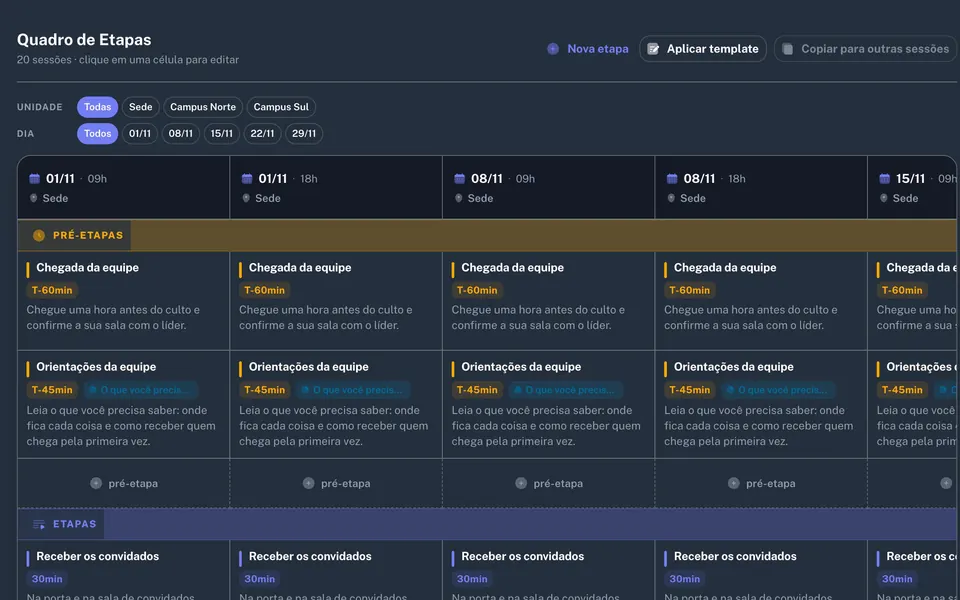Click the list icon in the ETAPAS header
Screen dimensions: 960x600
coord(39,524)
